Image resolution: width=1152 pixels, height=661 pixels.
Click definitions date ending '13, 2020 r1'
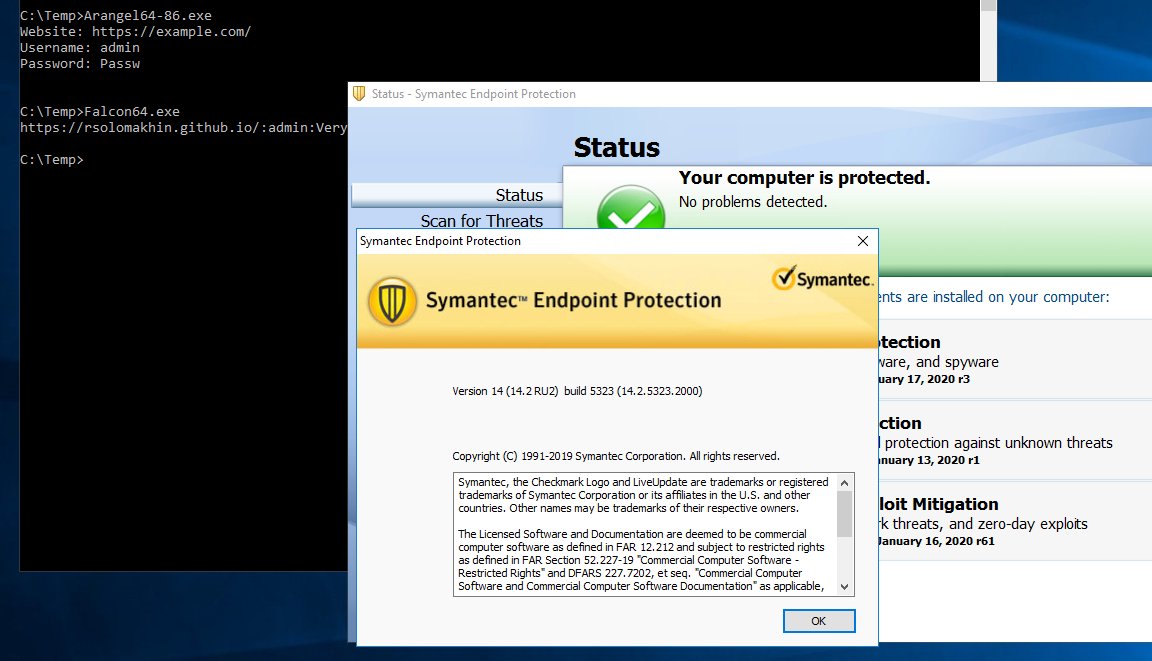coord(929,460)
